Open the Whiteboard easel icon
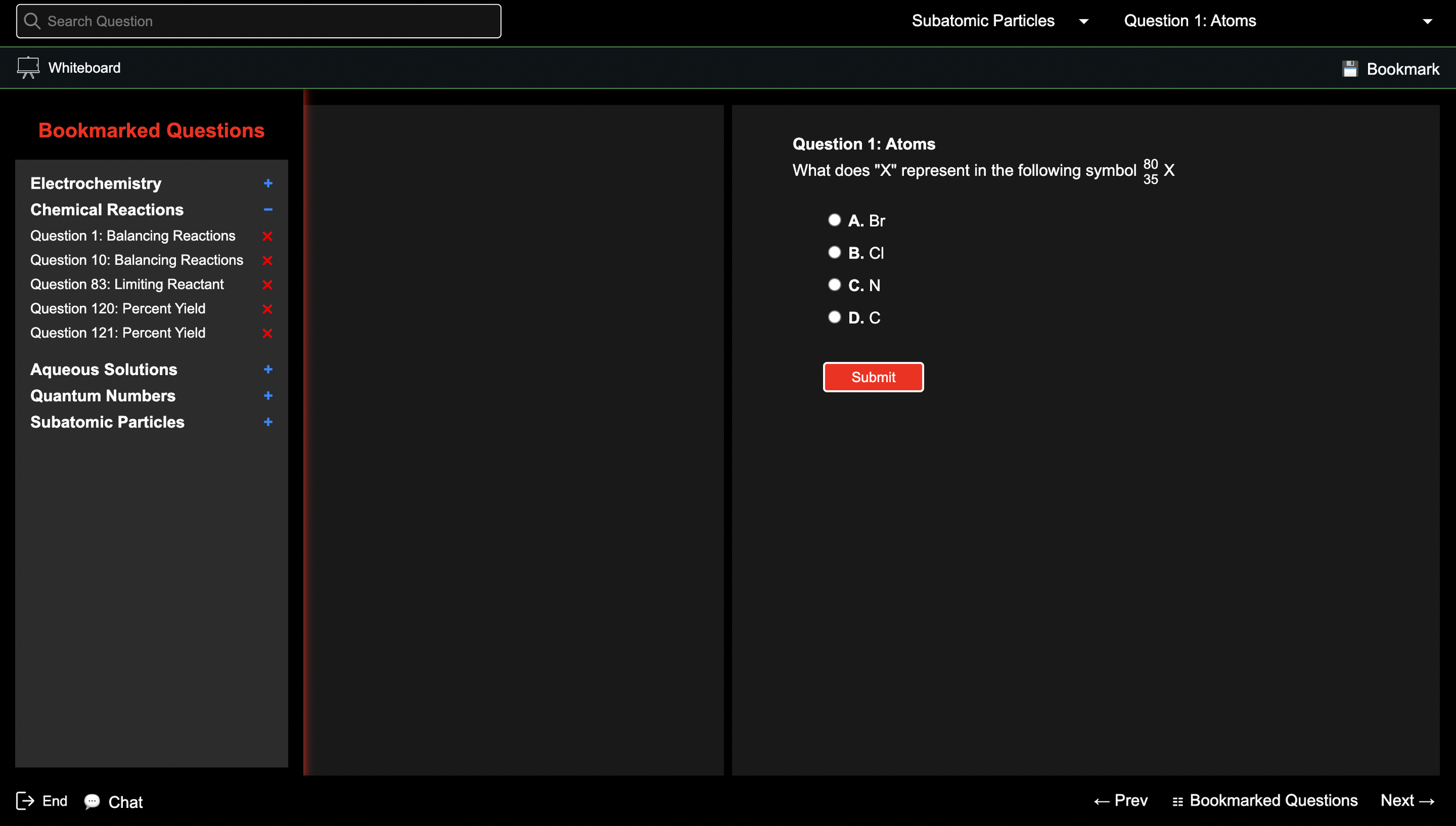1456x826 pixels. coord(28,68)
